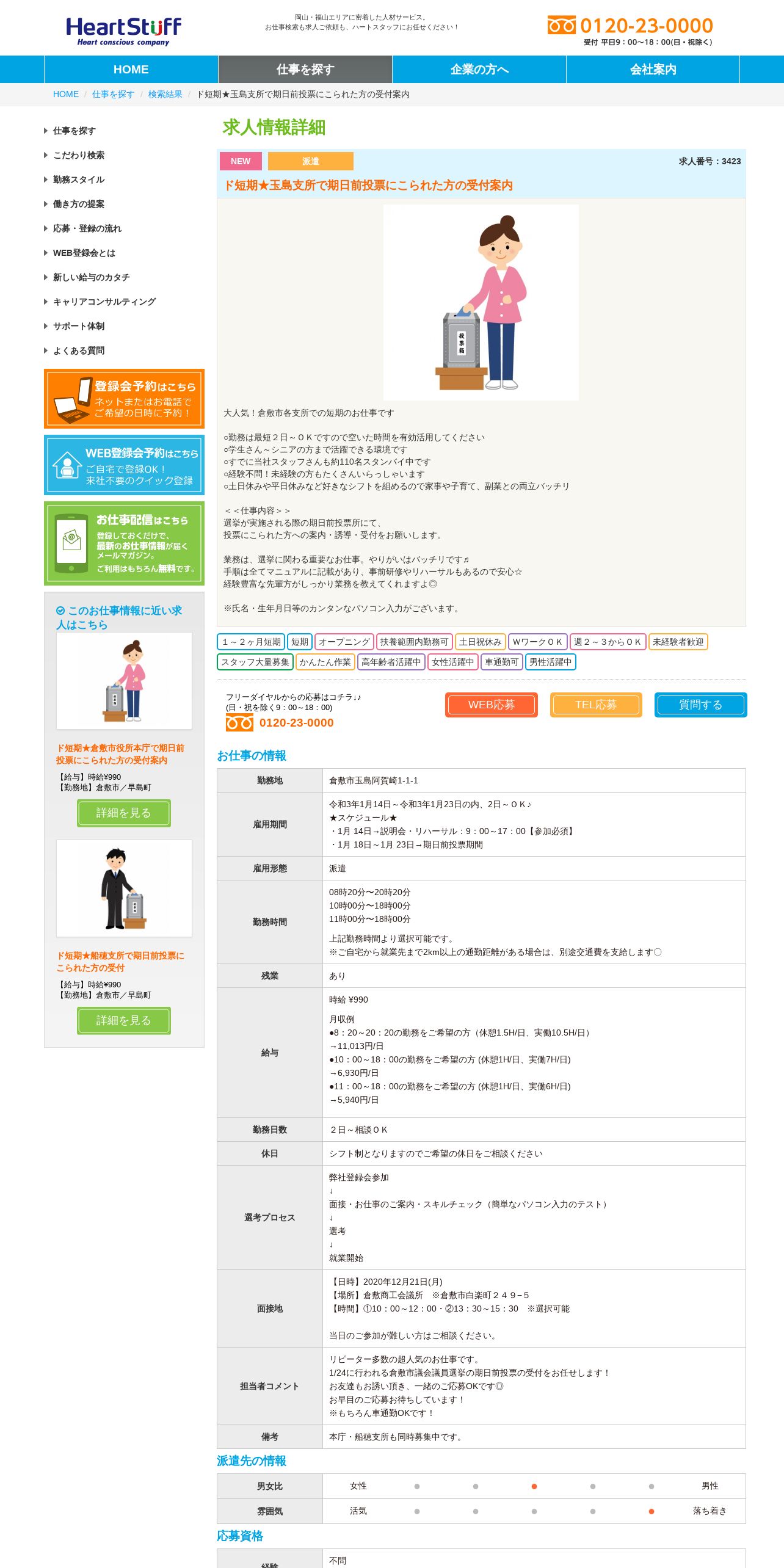Click the 高年齢者活躍中 tag
This screenshot has width=784, height=1568.
pos(391,662)
